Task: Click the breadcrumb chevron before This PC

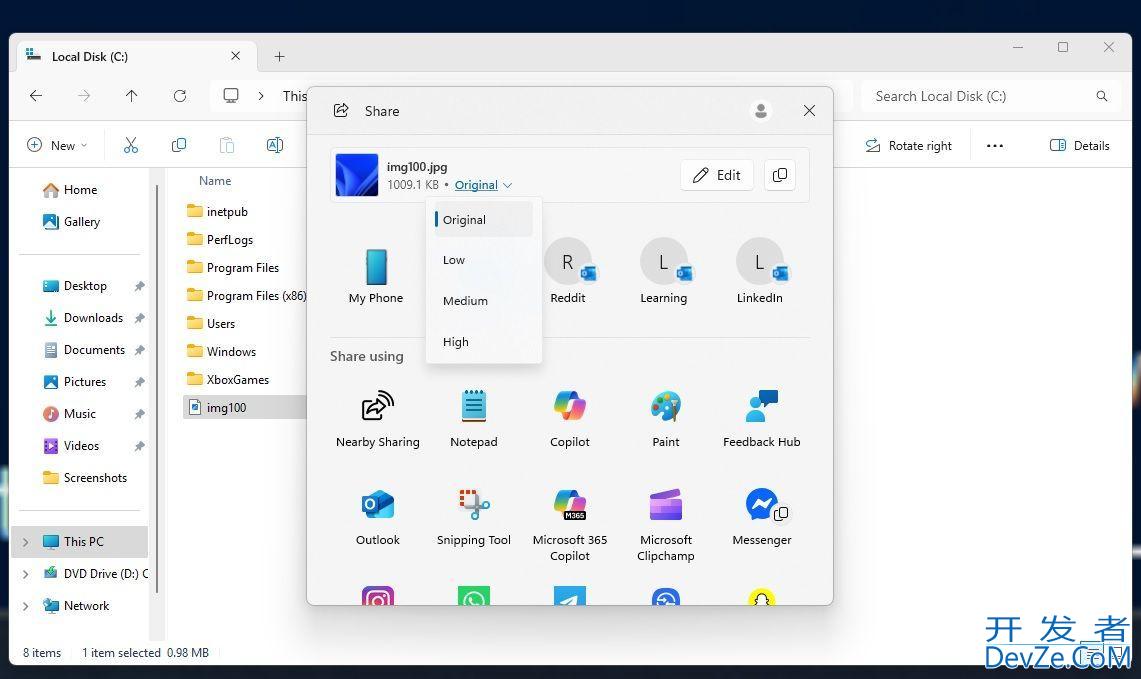Action: coord(261,96)
